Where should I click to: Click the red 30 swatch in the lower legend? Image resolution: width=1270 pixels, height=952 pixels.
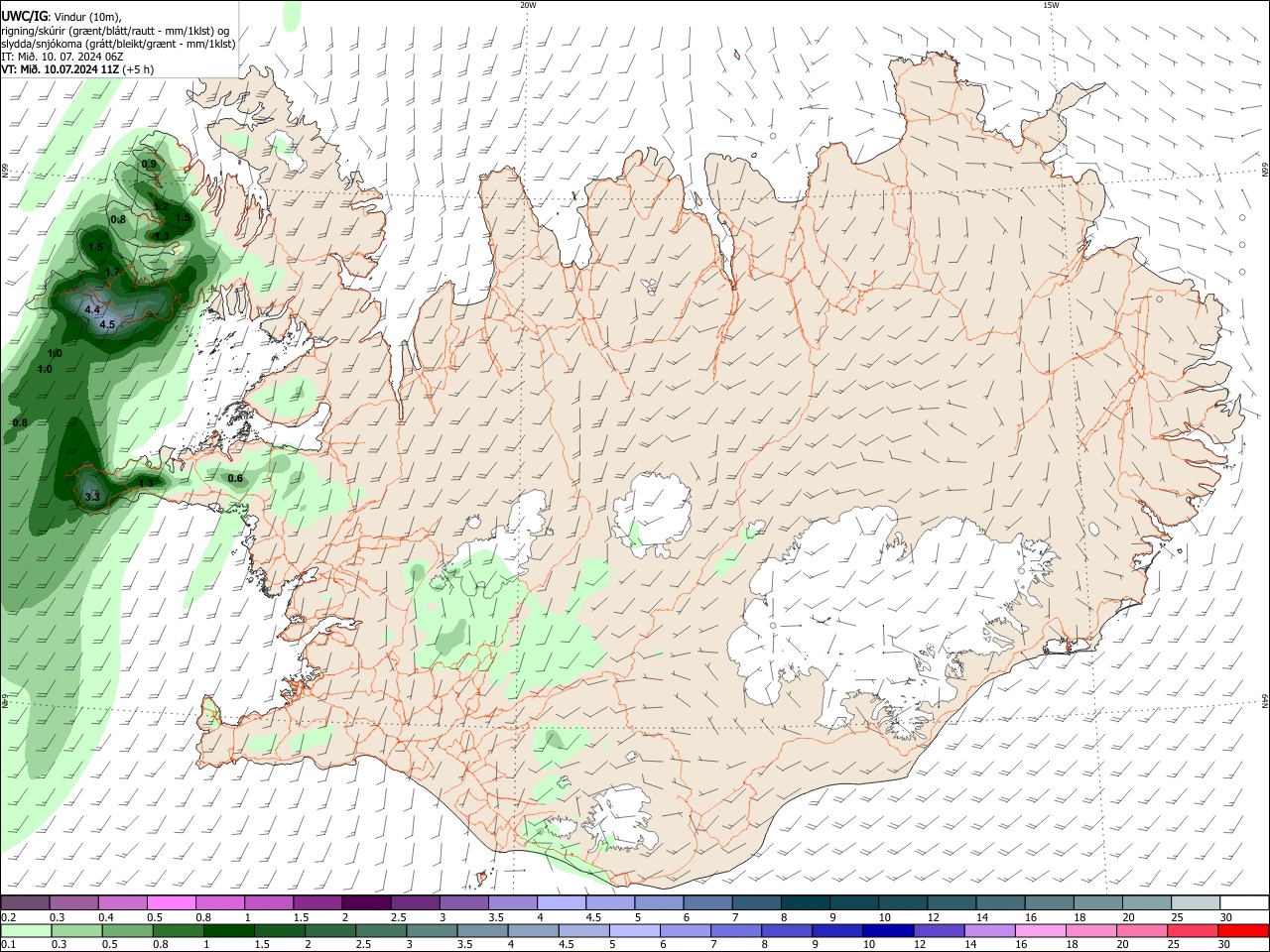pyautogui.click(x=1243, y=930)
